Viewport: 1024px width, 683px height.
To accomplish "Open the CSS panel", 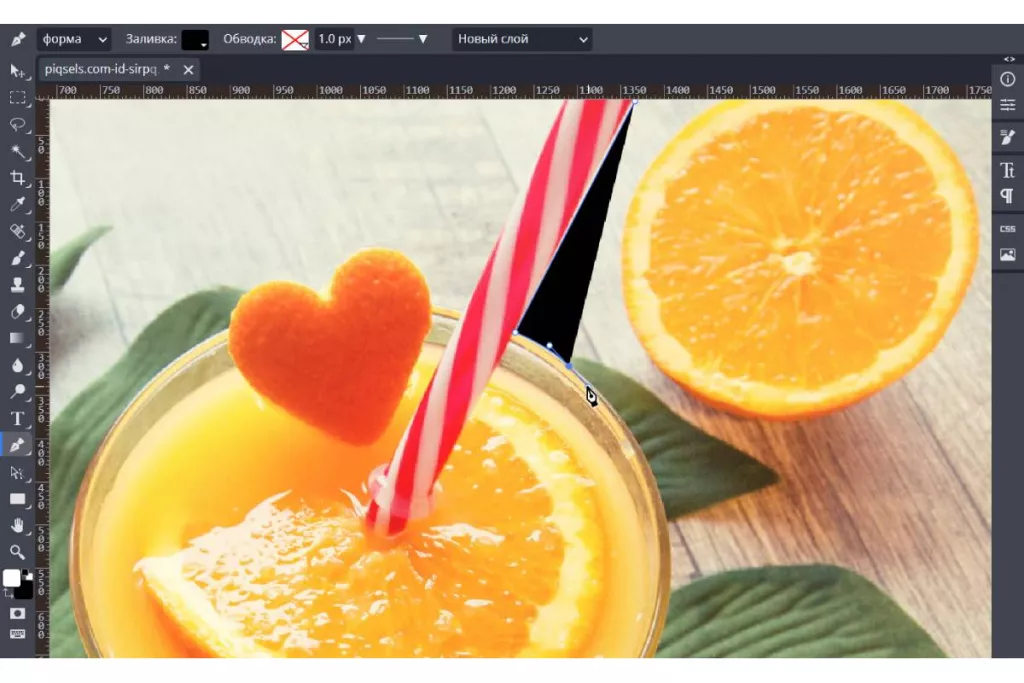I will click(x=1008, y=229).
